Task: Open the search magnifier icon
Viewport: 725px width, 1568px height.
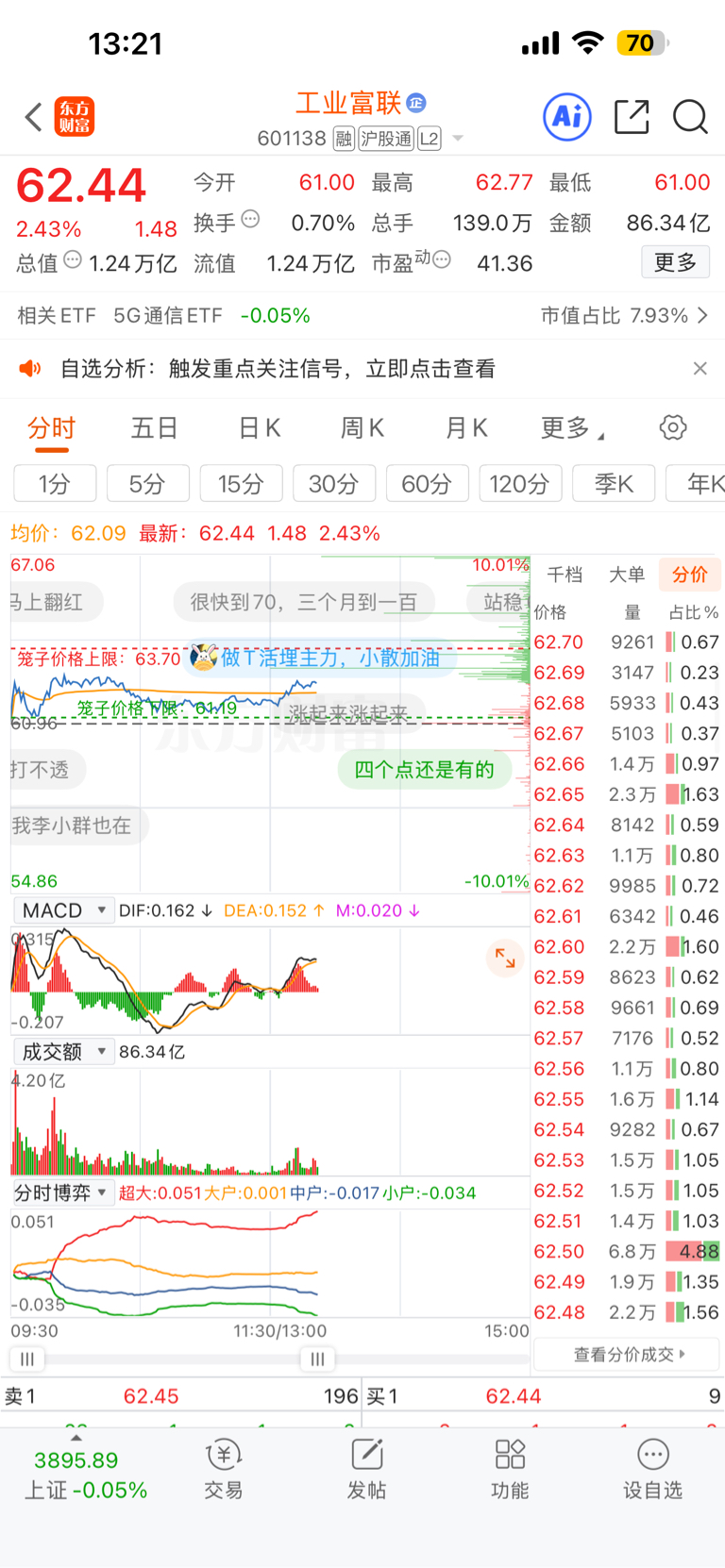Action: click(690, 117)
